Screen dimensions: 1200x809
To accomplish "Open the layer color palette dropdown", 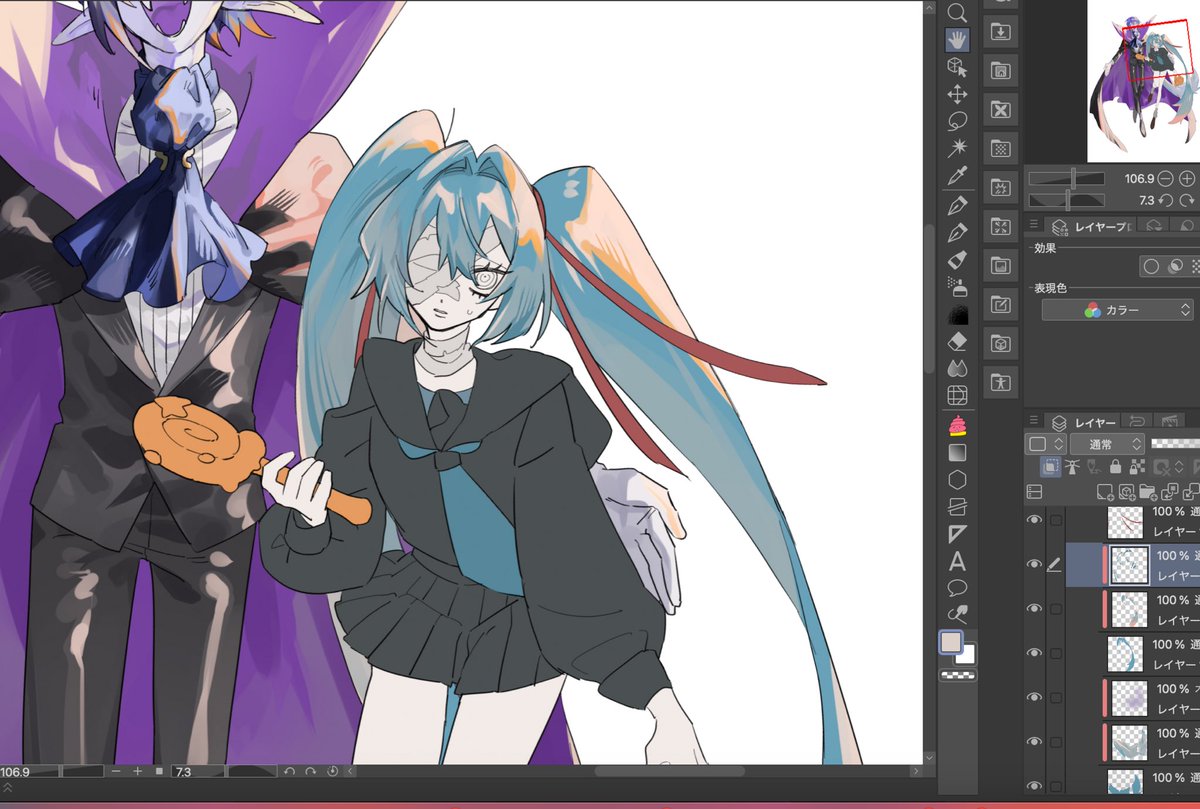I will tap(1045, 443).
